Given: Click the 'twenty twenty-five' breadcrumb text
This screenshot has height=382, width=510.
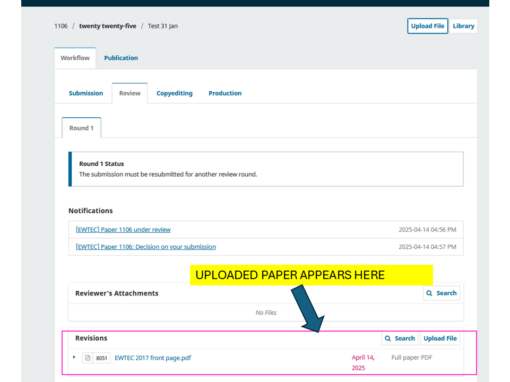Looking at the screenshot, I should pos(107,26).
